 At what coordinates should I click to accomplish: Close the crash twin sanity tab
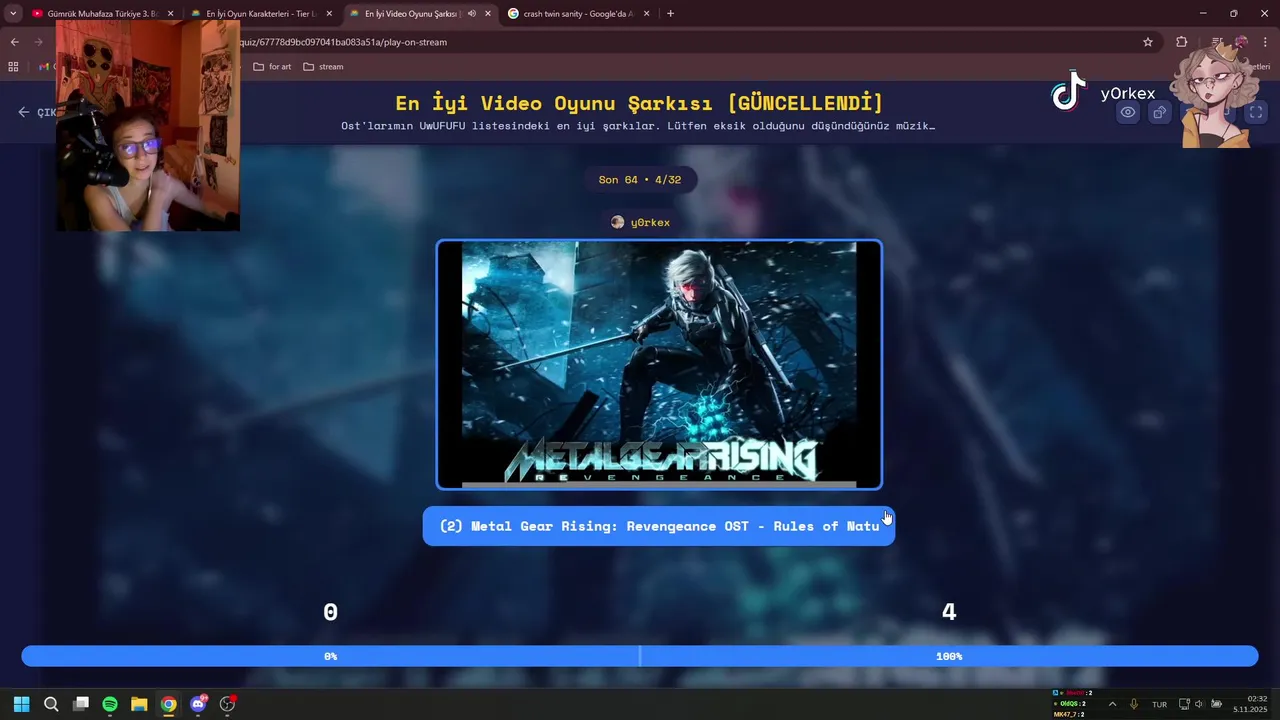coord(646,14)
